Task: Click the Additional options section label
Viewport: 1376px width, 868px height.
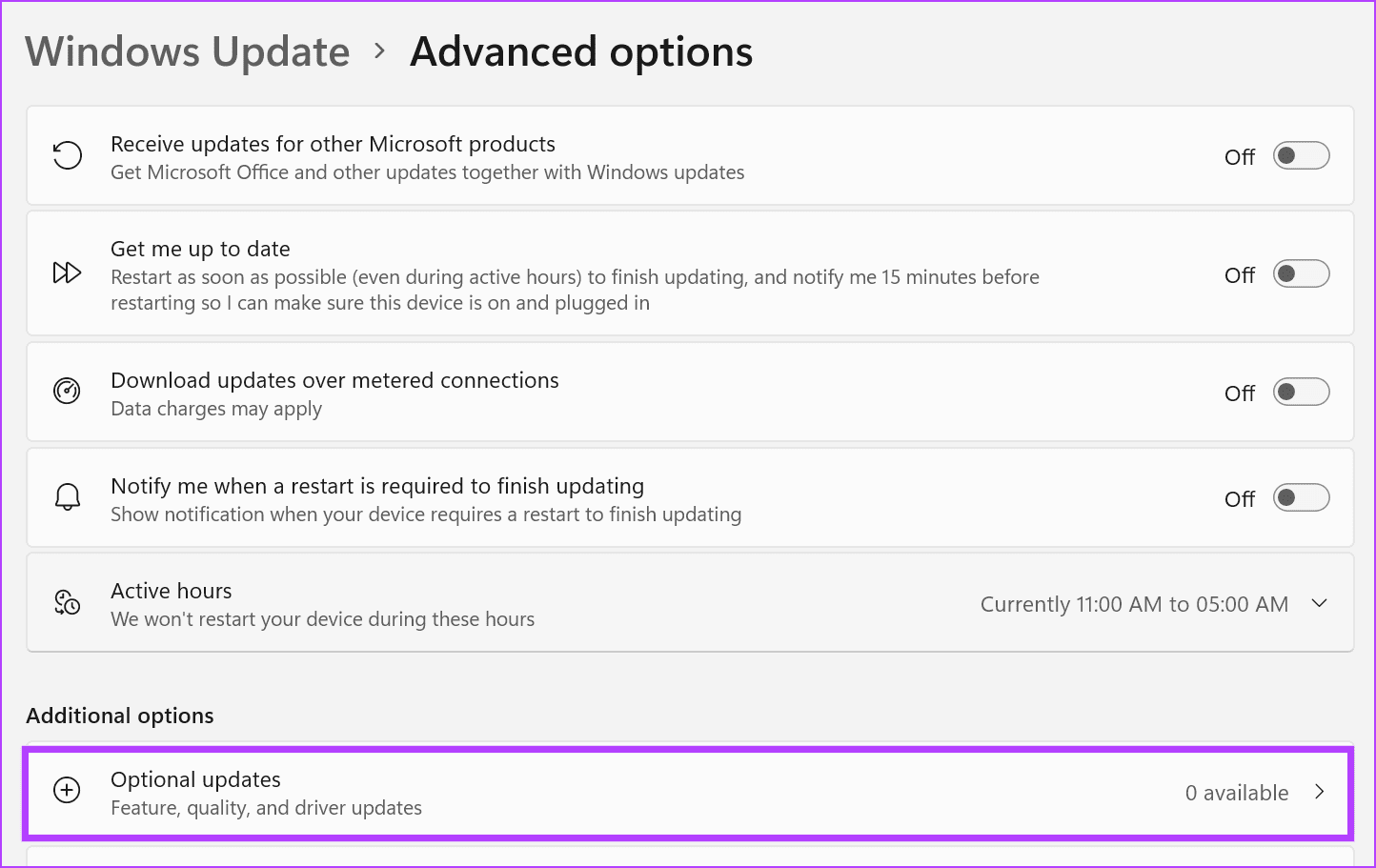Action: pos(119,715)
